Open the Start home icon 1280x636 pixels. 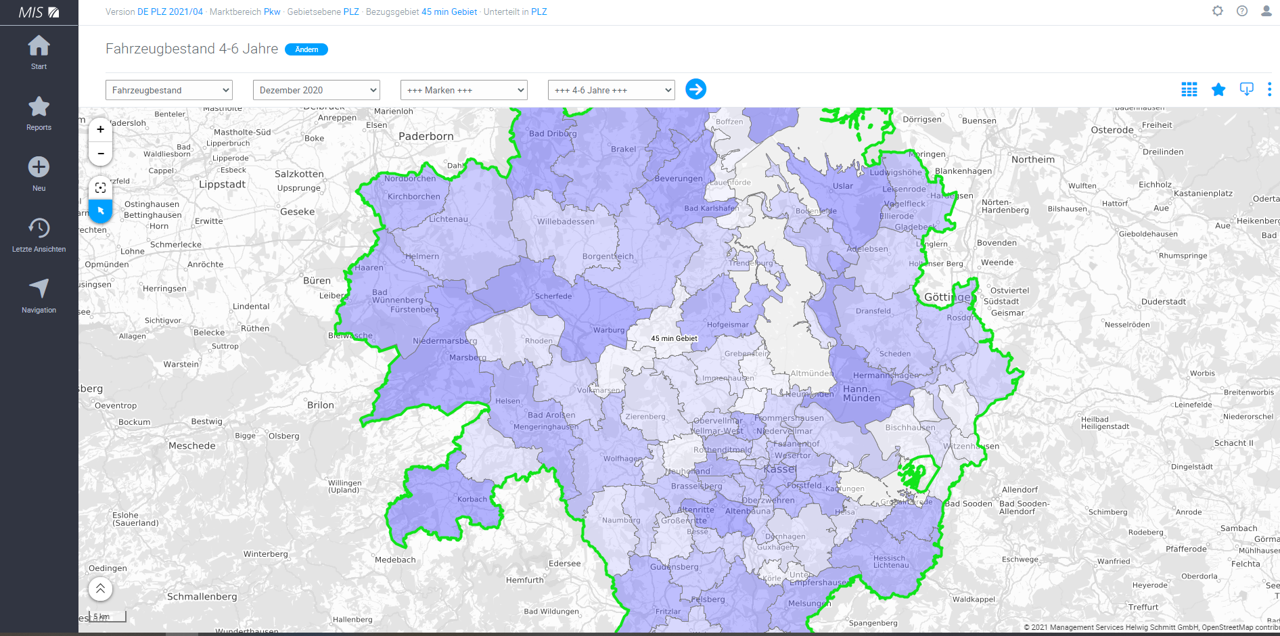[x=39, y=46]
